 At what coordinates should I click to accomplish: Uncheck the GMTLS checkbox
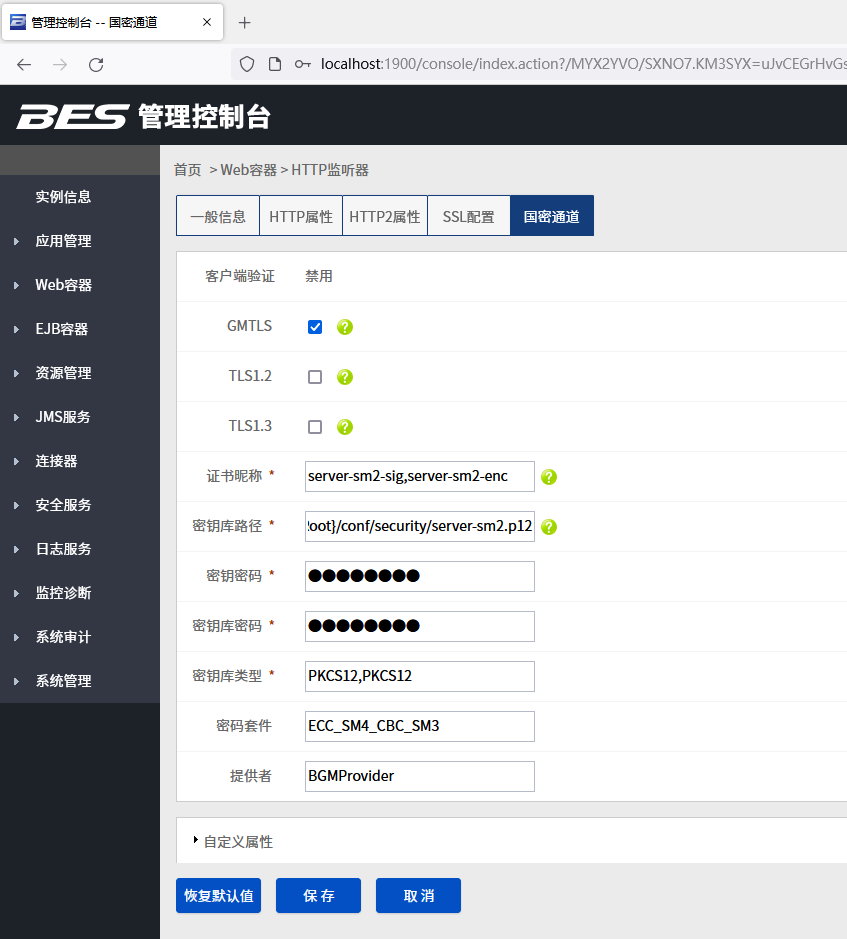click(x=315, y=327)
